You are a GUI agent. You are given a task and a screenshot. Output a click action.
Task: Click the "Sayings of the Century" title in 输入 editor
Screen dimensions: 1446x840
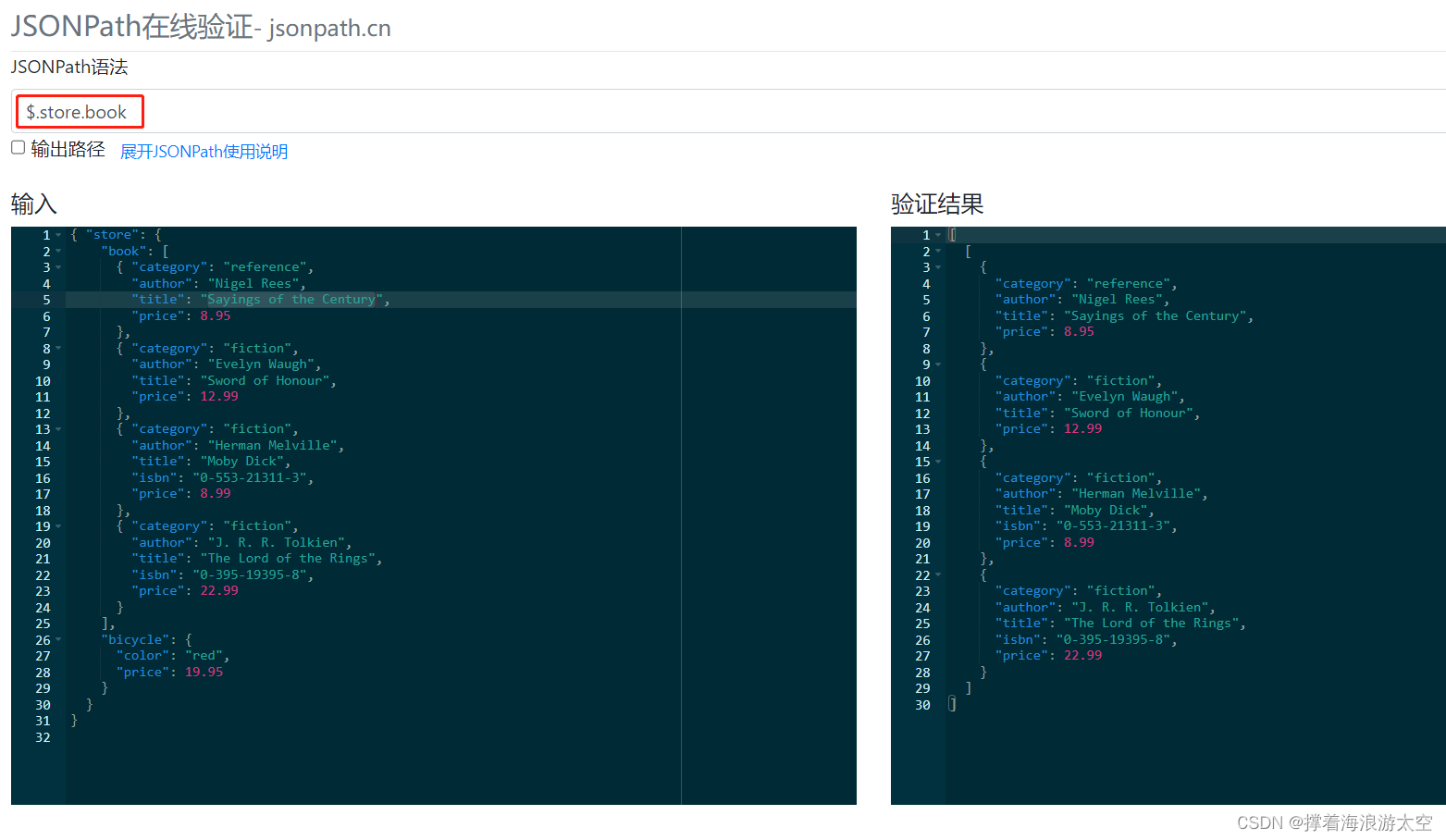[x=291, y=300]
